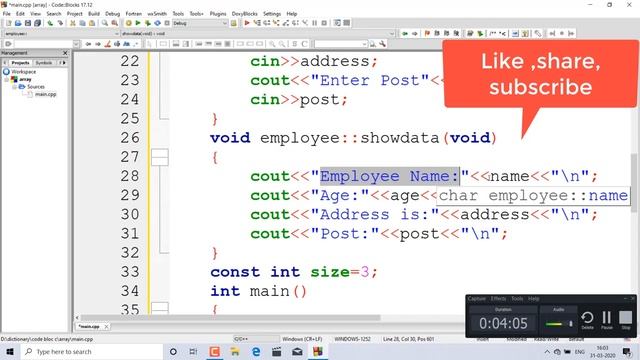
Task: Stop the screen recording
Action: (625, 320)
